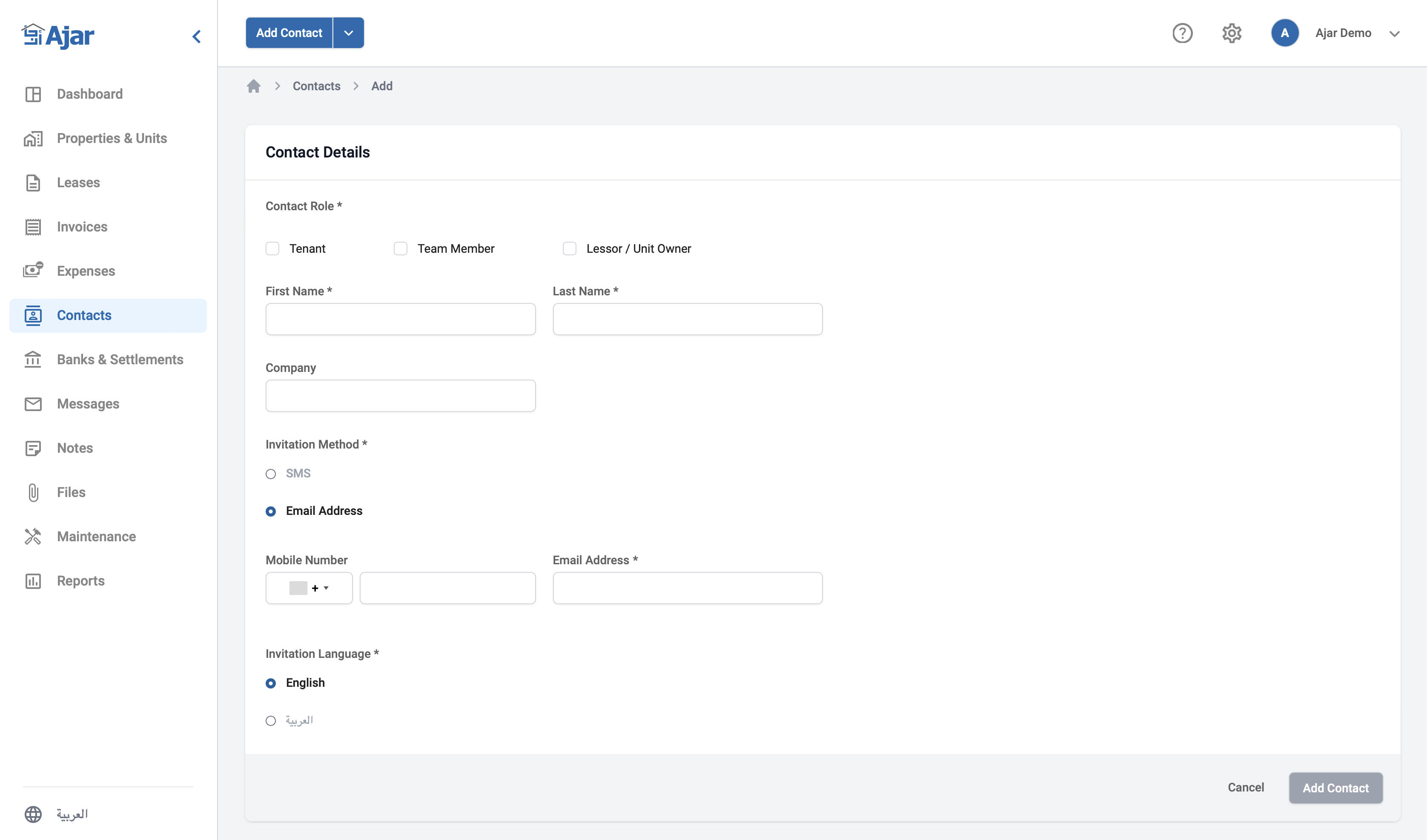Click the Files paperclip icon
1427x840 pixels.
[33, 492]
